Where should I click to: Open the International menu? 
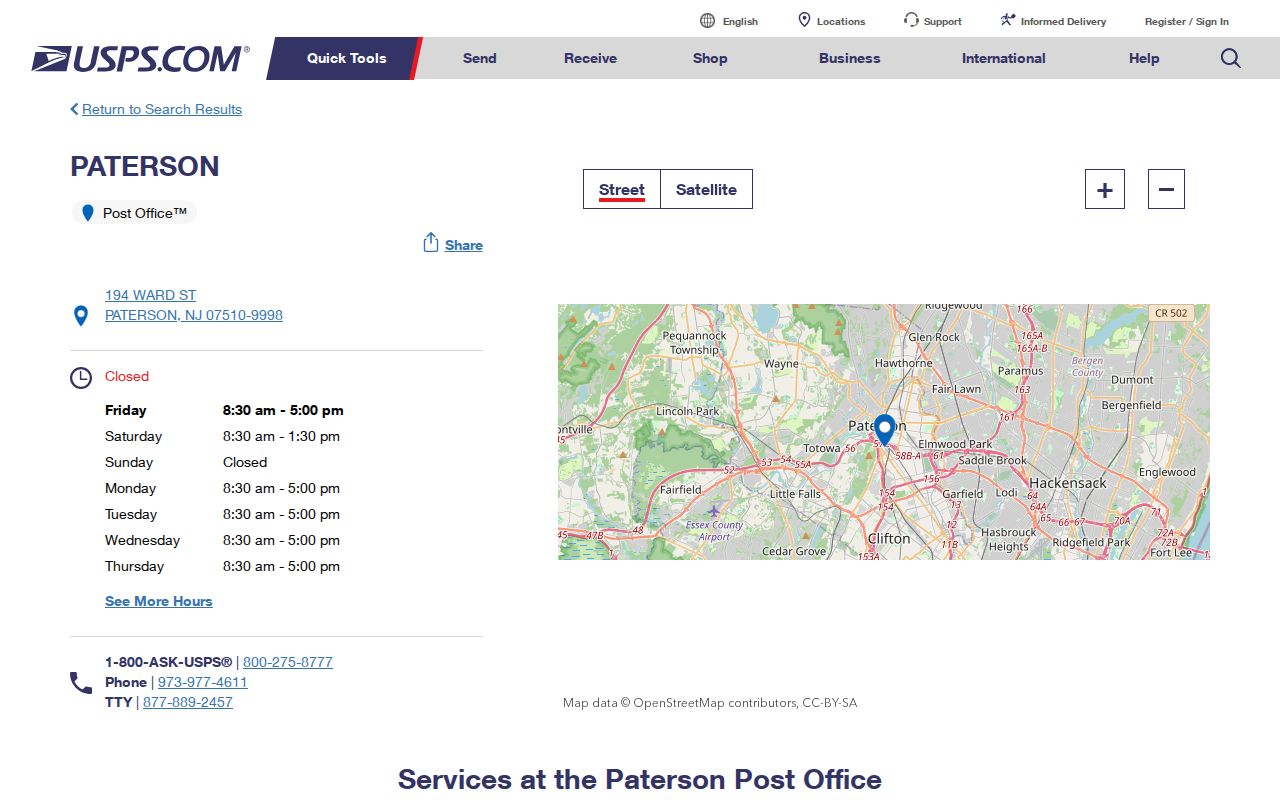tap(1004, 58)
